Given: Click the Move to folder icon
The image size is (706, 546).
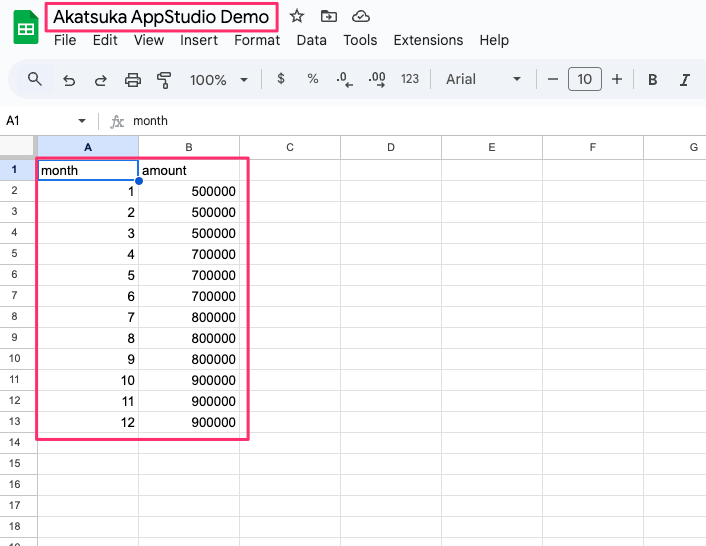Looking at the screenshot, I should [329, 16].
